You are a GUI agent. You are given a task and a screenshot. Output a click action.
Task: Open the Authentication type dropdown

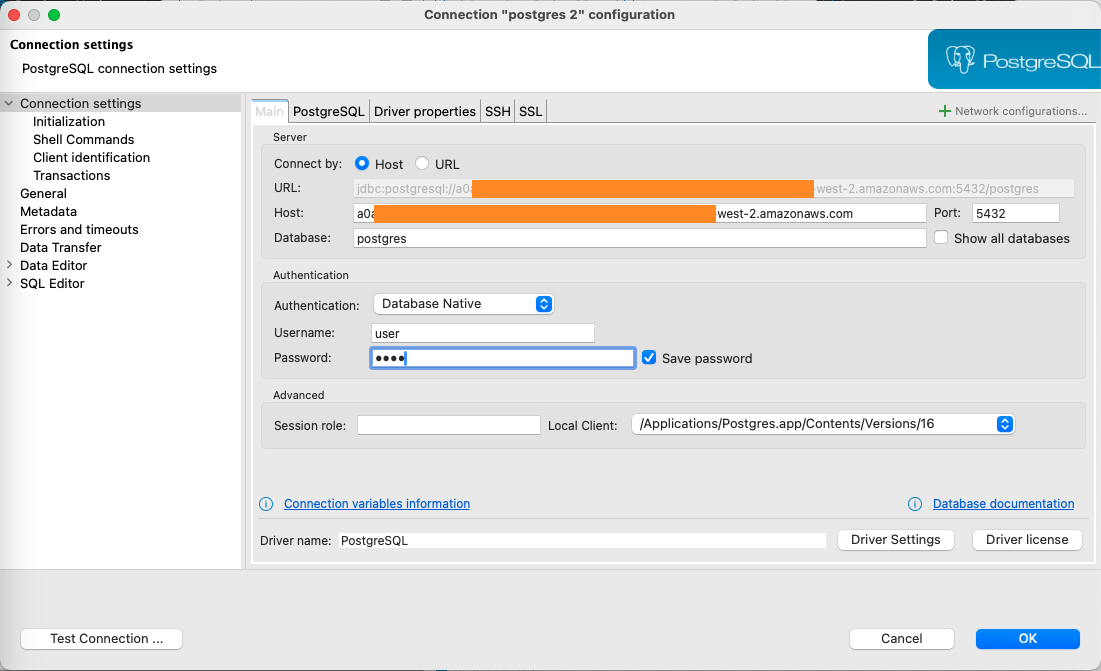tap(463, 304)
